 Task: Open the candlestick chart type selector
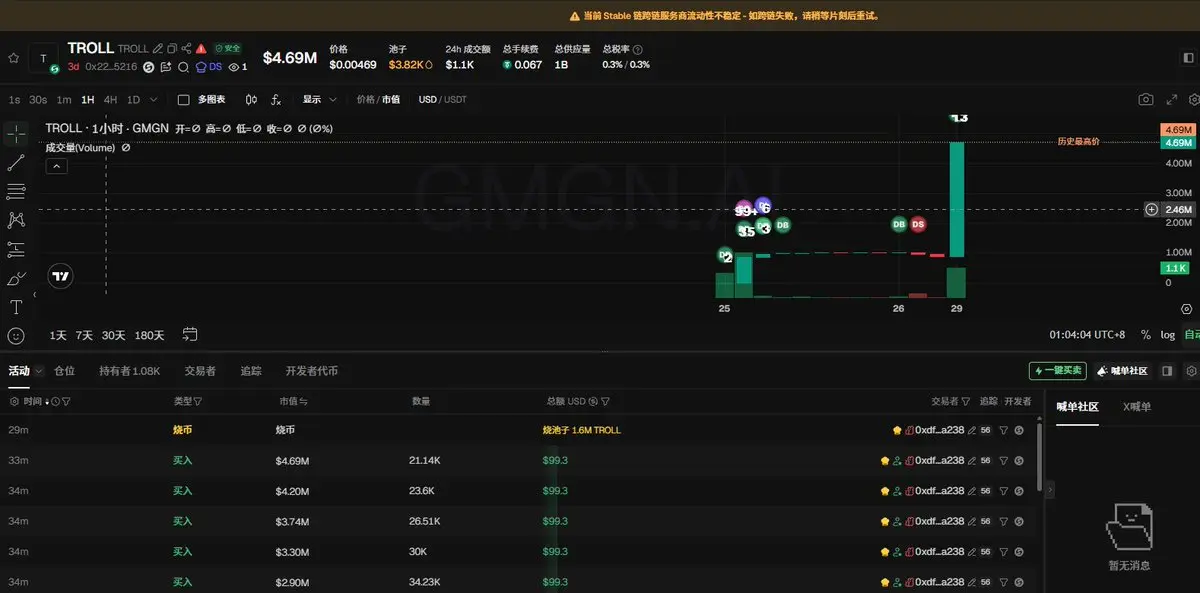(251, 100)
